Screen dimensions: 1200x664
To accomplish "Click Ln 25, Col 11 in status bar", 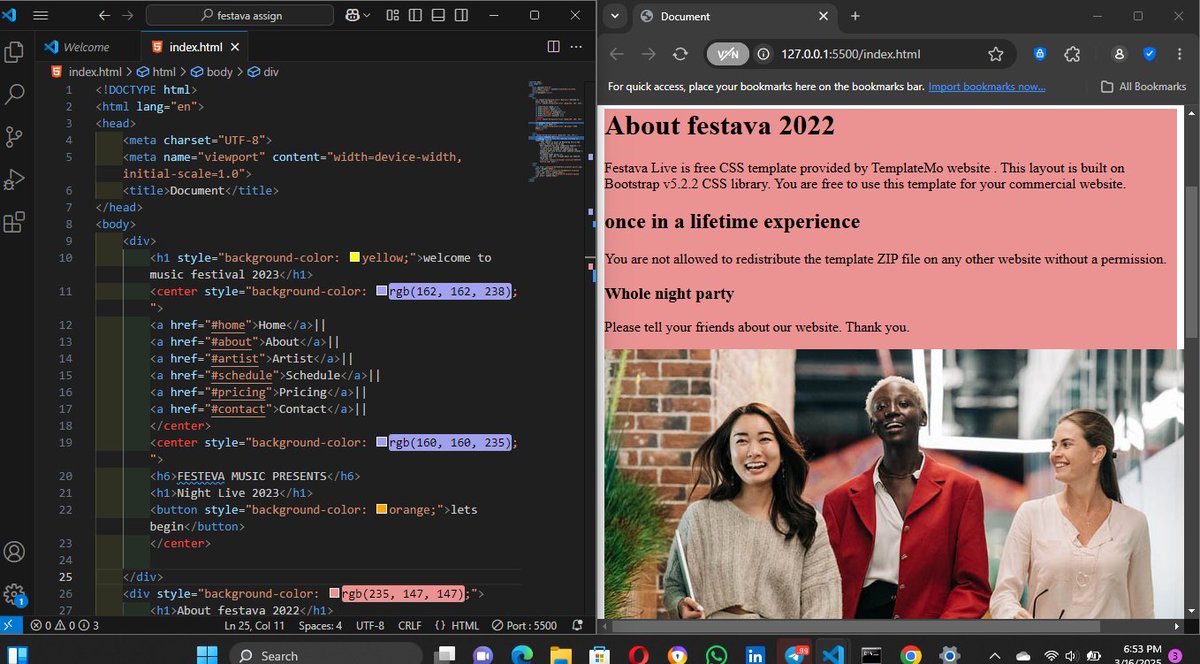I will (x=254, y=625).
